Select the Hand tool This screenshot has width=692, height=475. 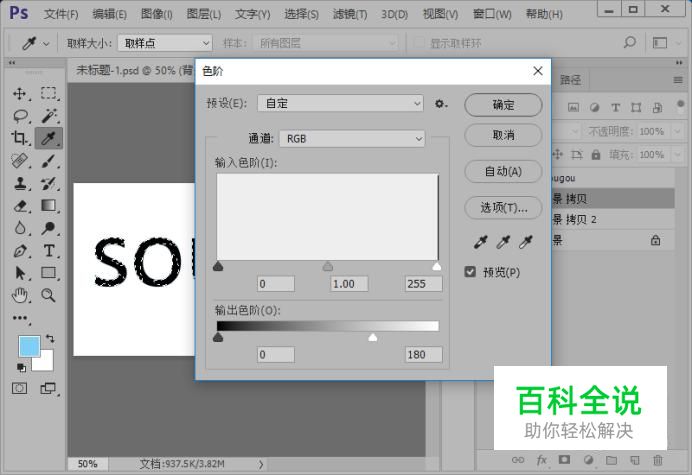(x=19, y=295)
